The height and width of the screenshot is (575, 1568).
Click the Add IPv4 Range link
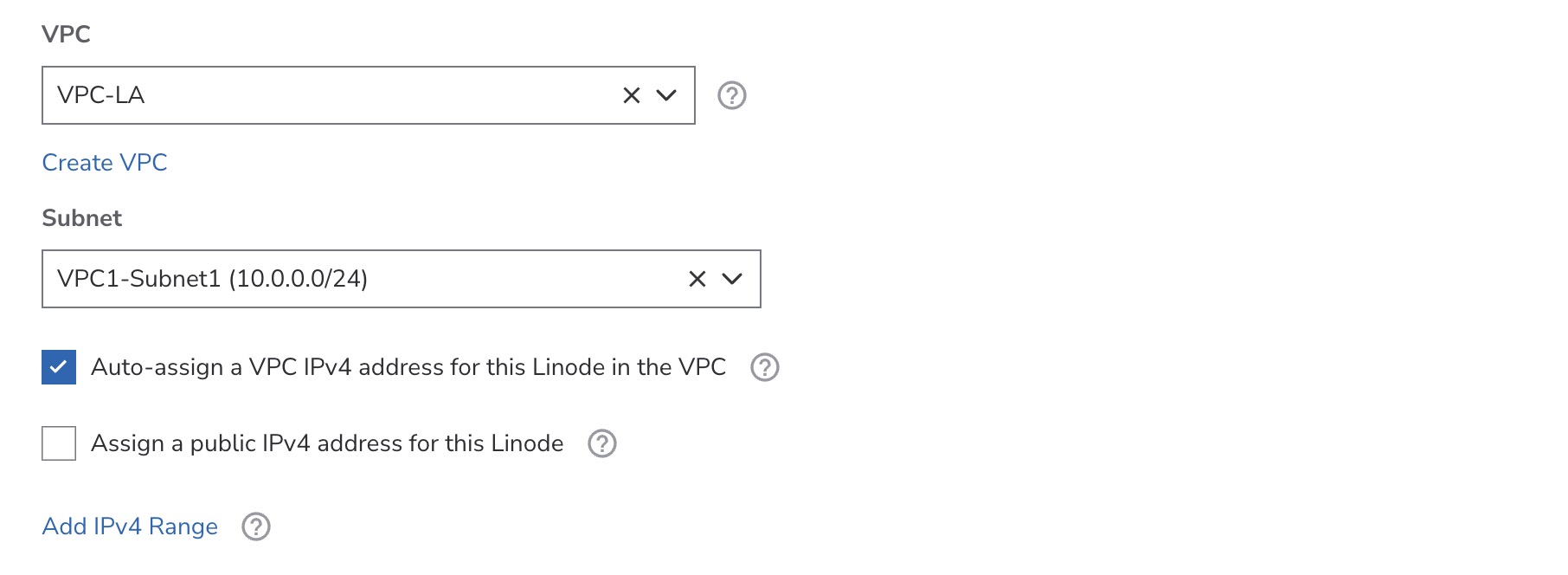tap(130, 527)
